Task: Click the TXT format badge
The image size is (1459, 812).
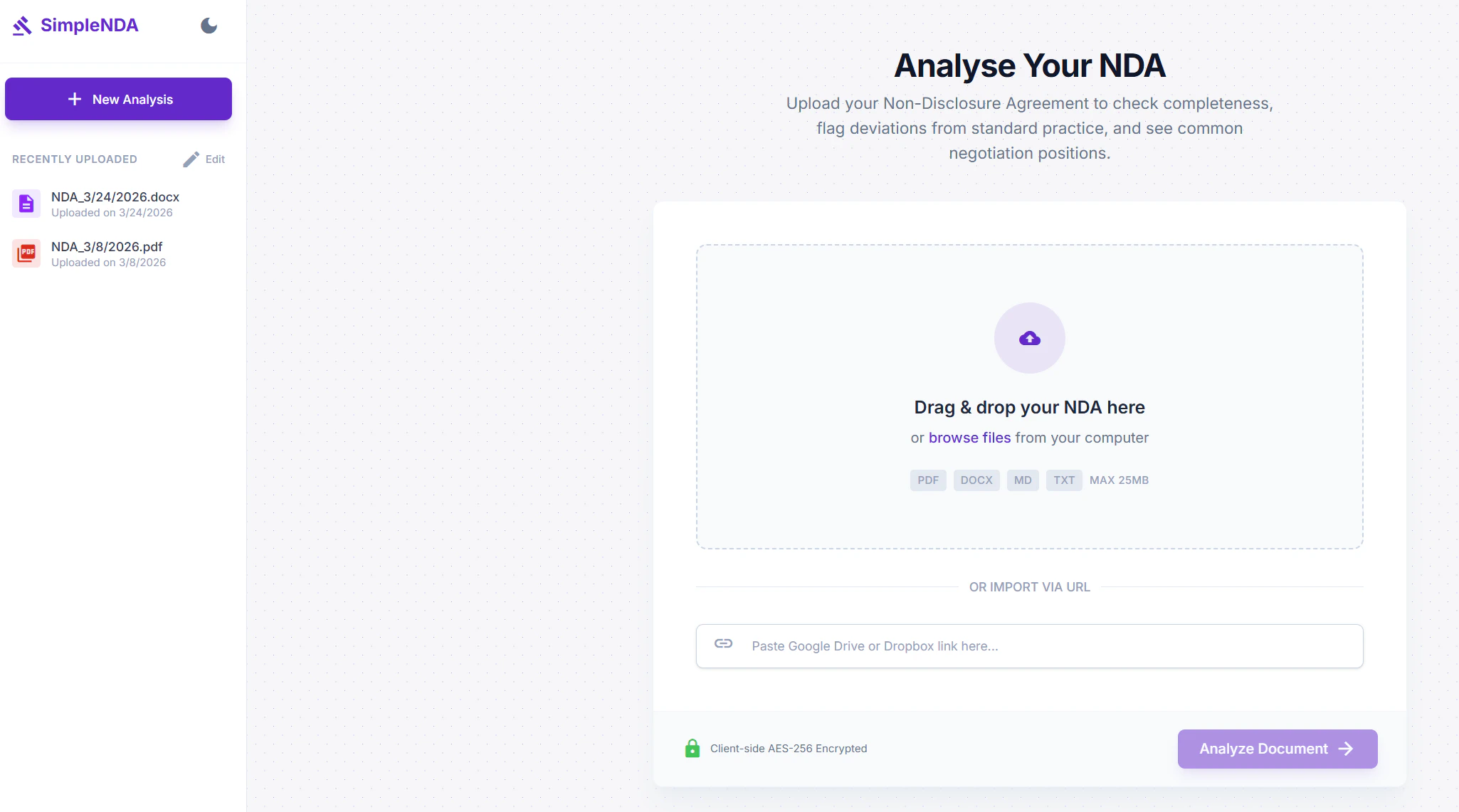Action: [1063, 480]
